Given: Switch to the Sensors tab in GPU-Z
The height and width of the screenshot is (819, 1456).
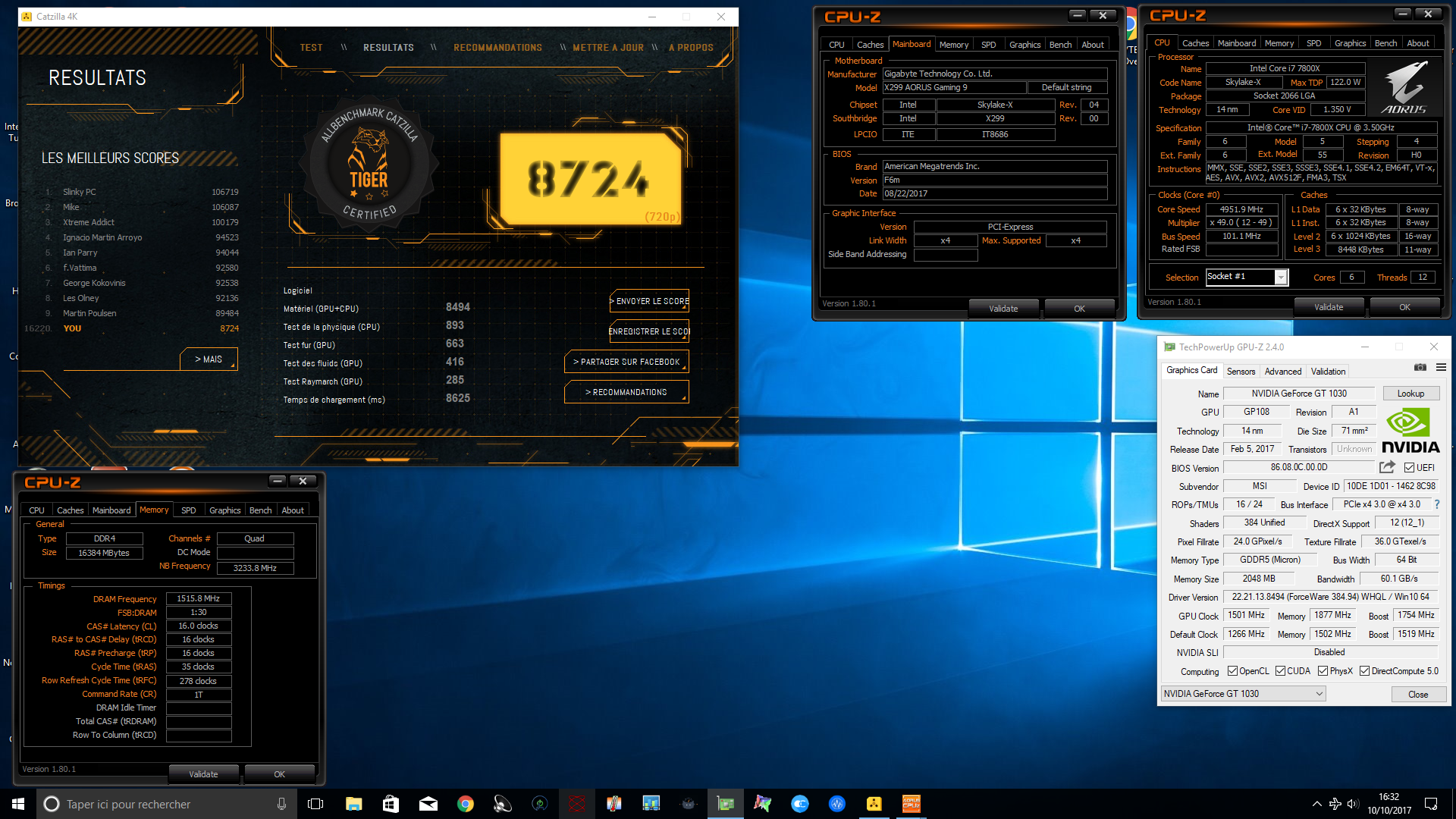Looking at the screenshot, I should click(1241, 372).
